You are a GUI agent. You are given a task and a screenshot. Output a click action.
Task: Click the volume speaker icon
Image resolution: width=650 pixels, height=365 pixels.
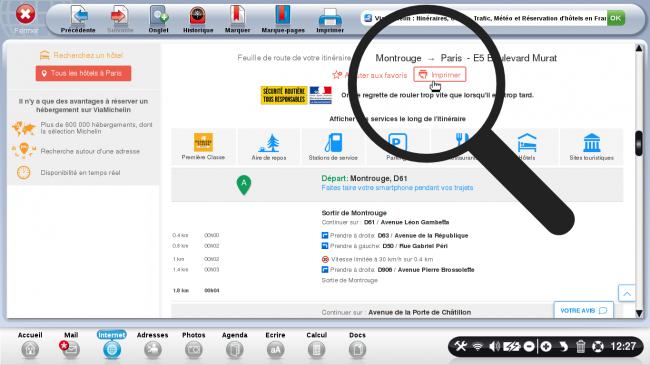pyautogui.click(x=495, y=346)
